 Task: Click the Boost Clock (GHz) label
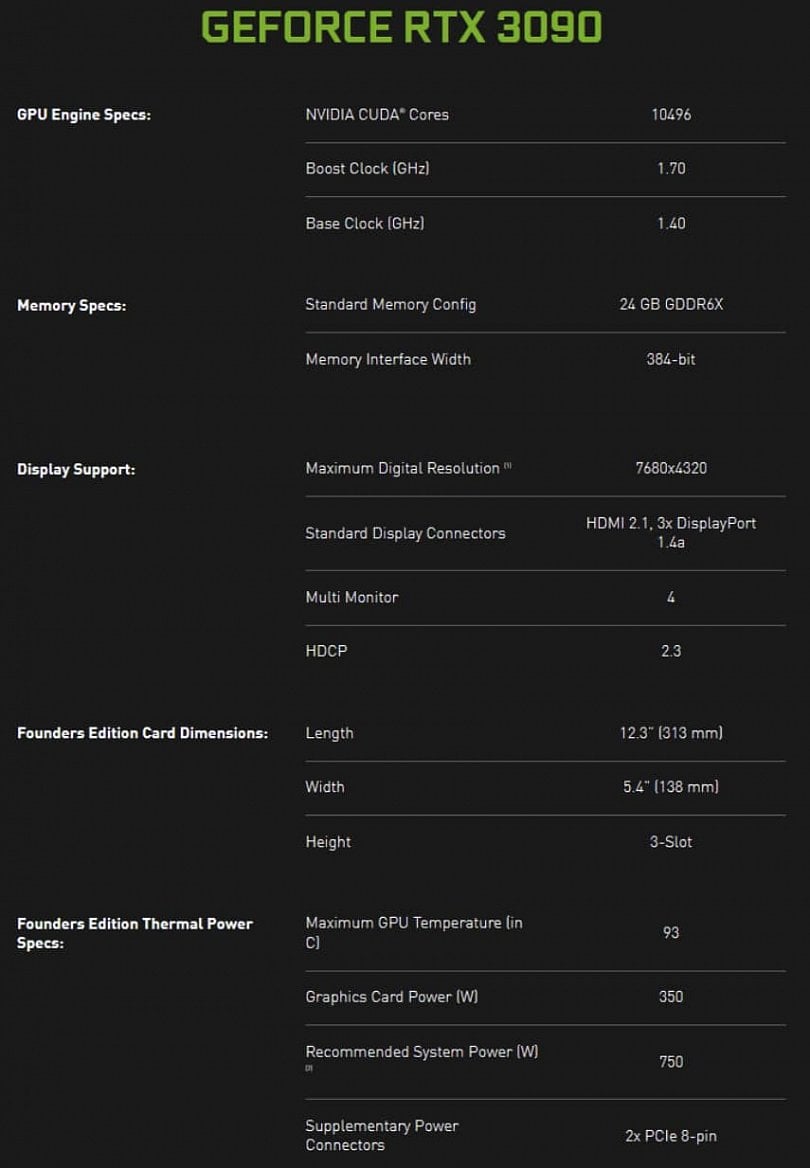click(367, 168)
